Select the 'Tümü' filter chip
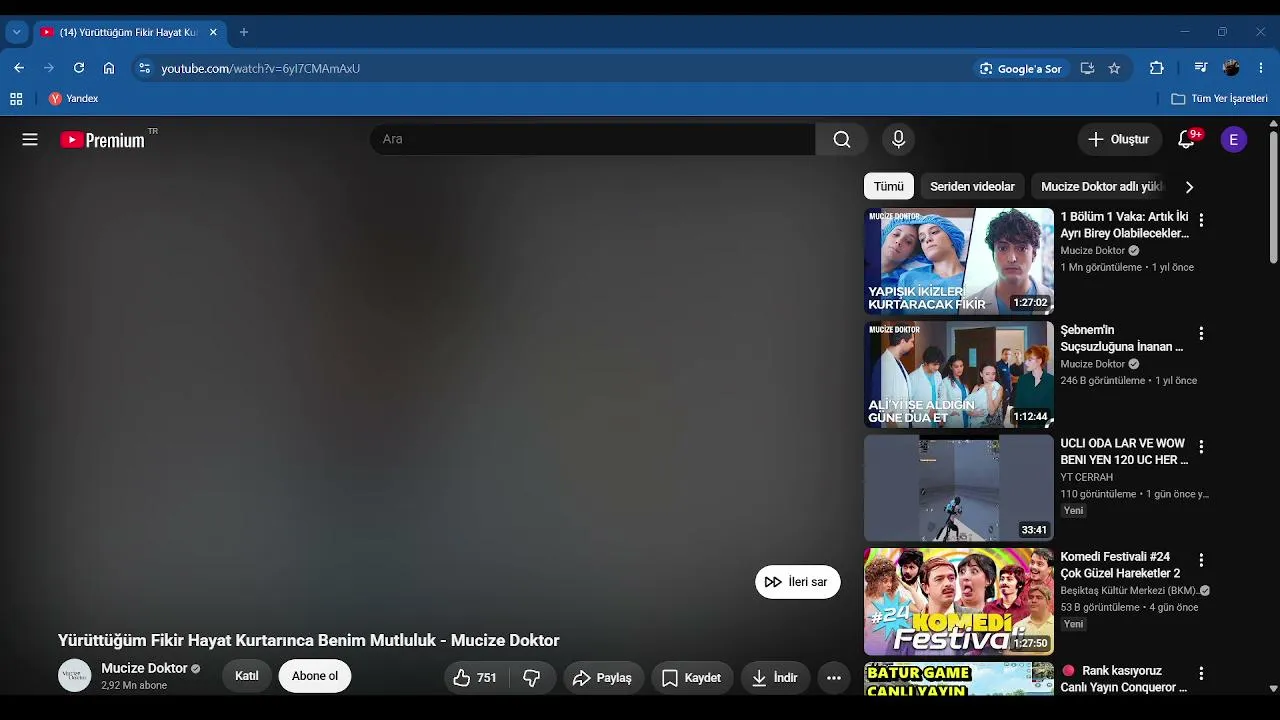This screenshot has height=720, width=1280. point(889,187)
